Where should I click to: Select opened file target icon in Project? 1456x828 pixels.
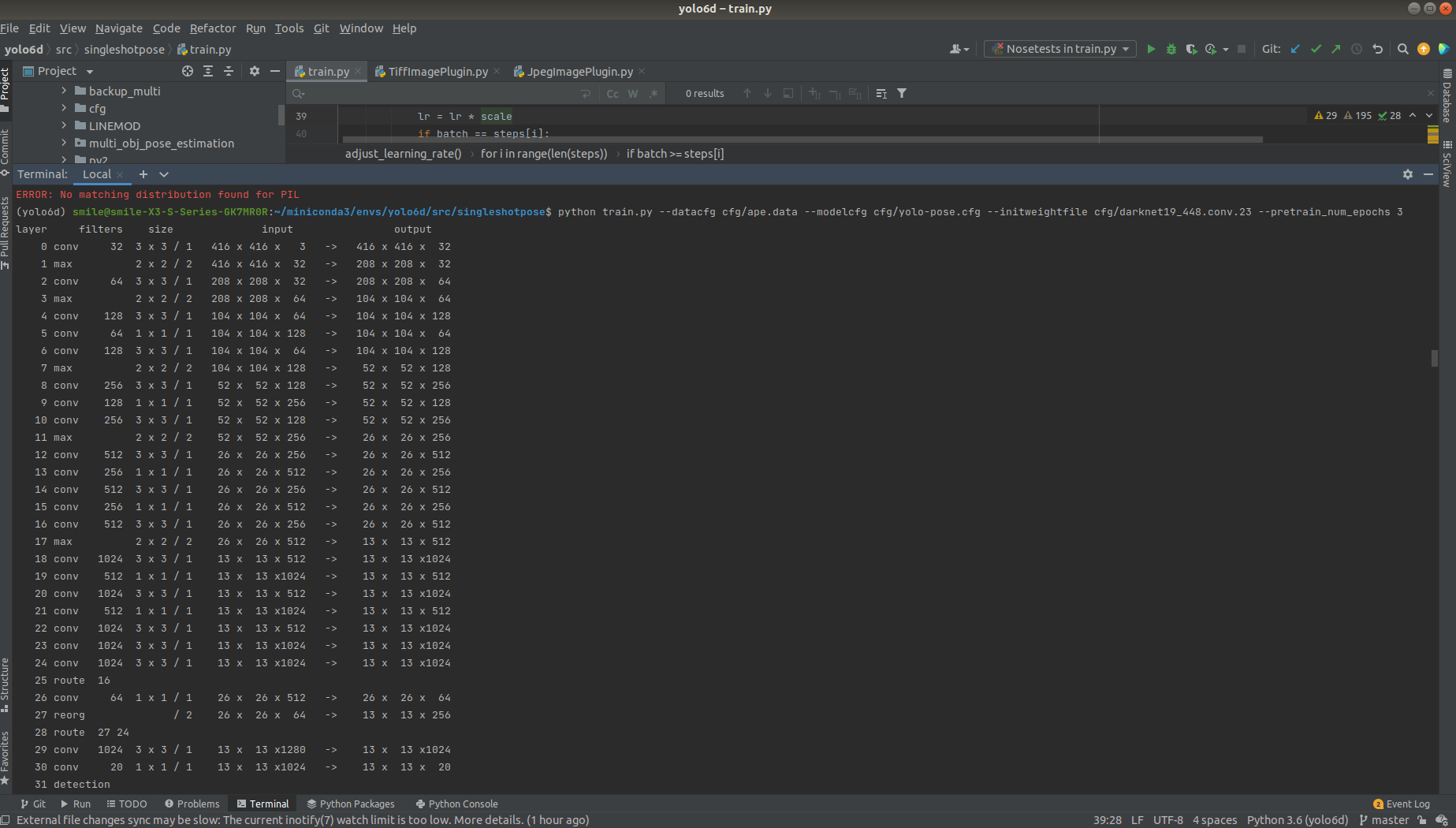point(188,71)
